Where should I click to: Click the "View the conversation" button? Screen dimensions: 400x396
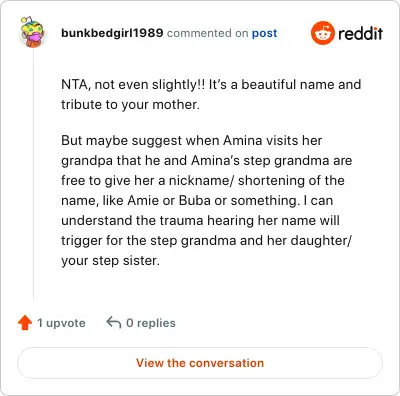point(200,363)
